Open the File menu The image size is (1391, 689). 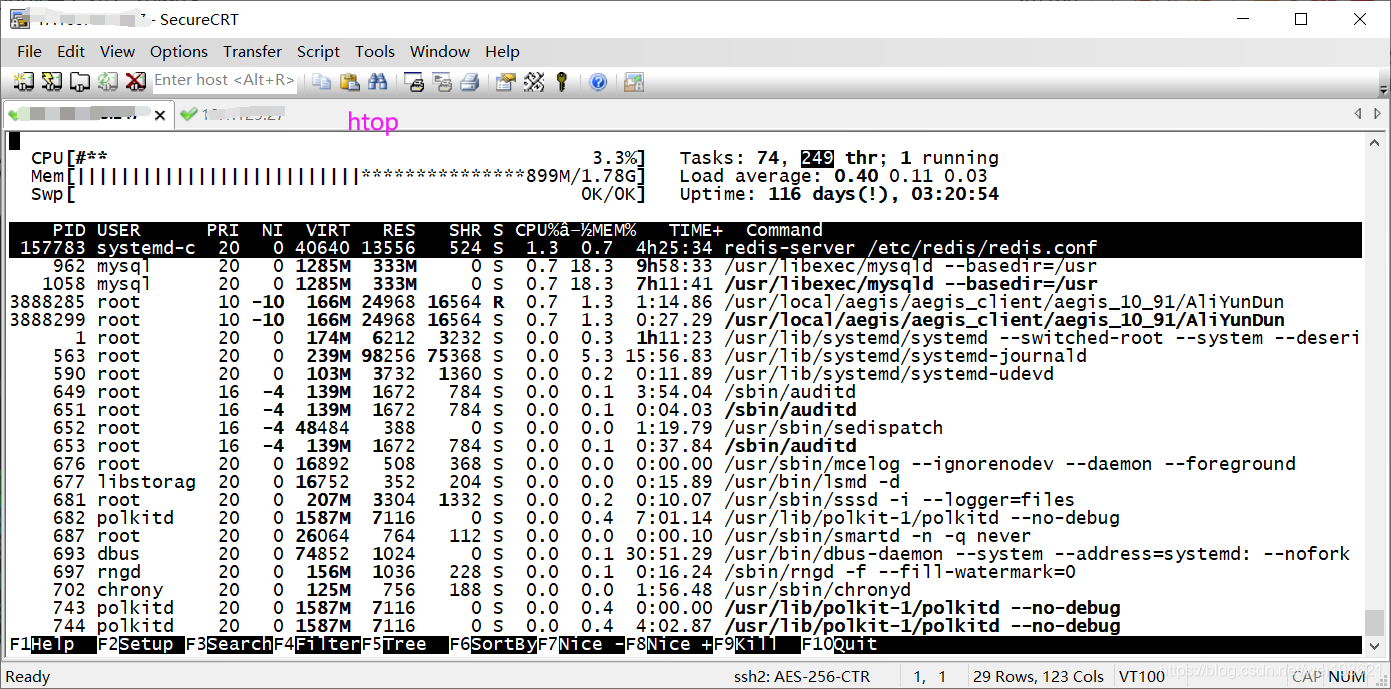click(29, 51)
